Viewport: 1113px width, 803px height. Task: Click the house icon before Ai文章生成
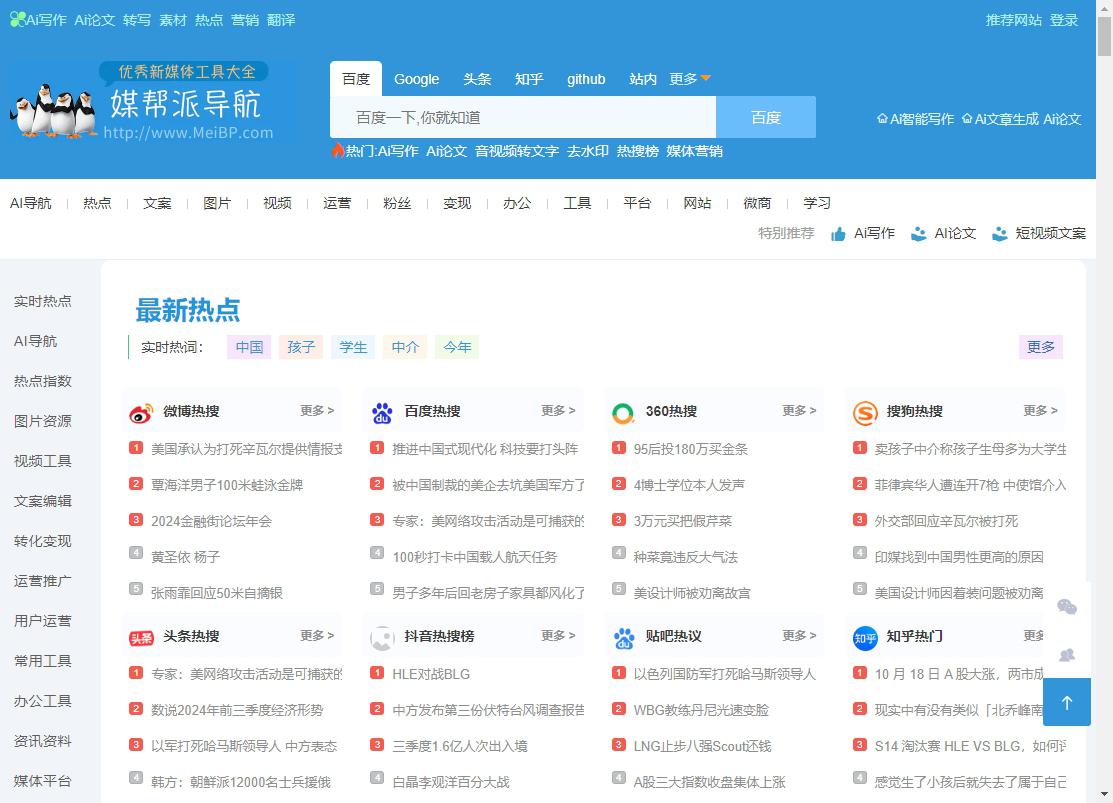(967, 119)
